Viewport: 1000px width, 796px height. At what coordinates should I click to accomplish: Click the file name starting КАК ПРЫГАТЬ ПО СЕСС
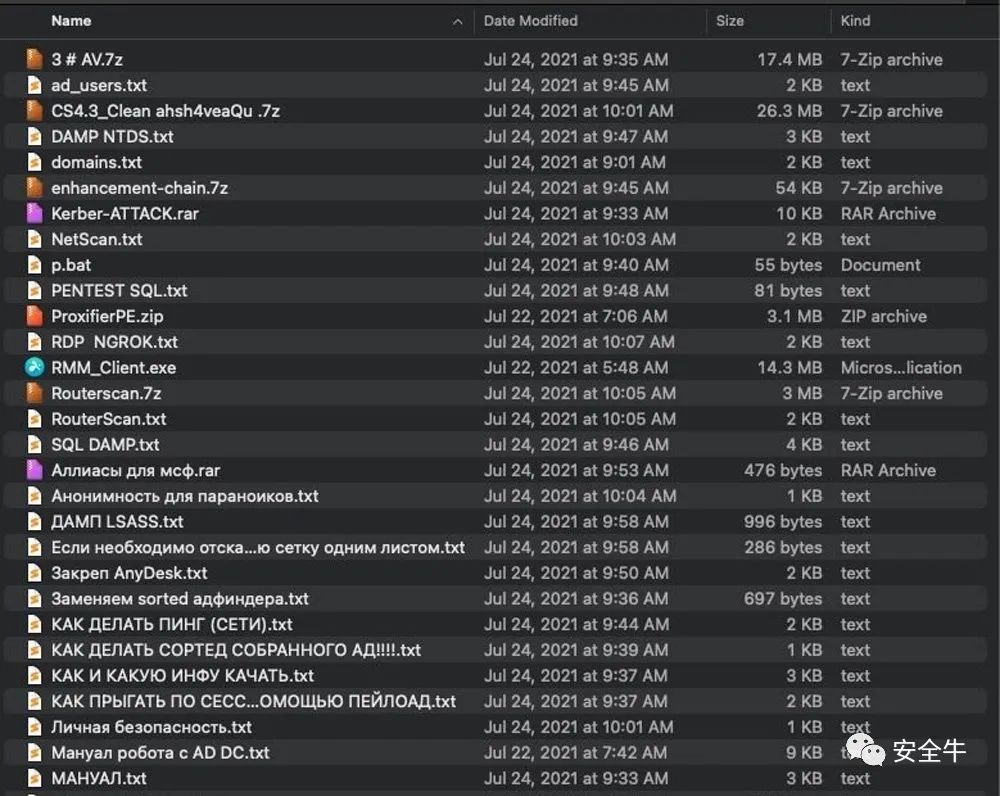coord(254,701)
